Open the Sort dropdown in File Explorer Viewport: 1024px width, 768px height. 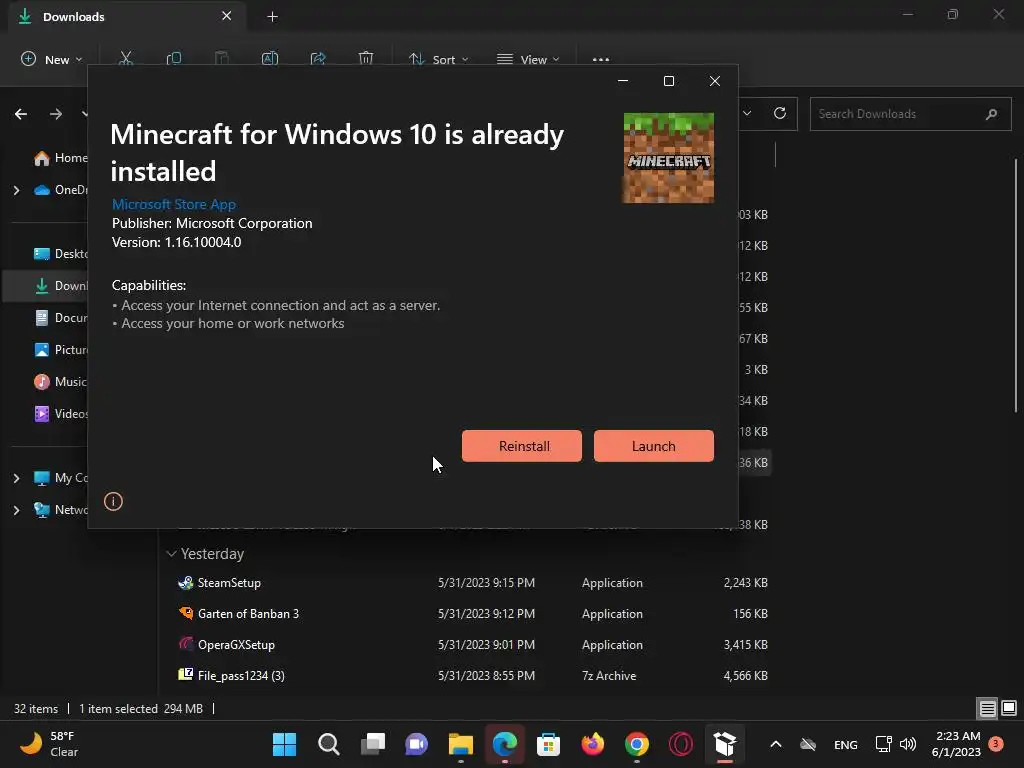tap(438, 59)
